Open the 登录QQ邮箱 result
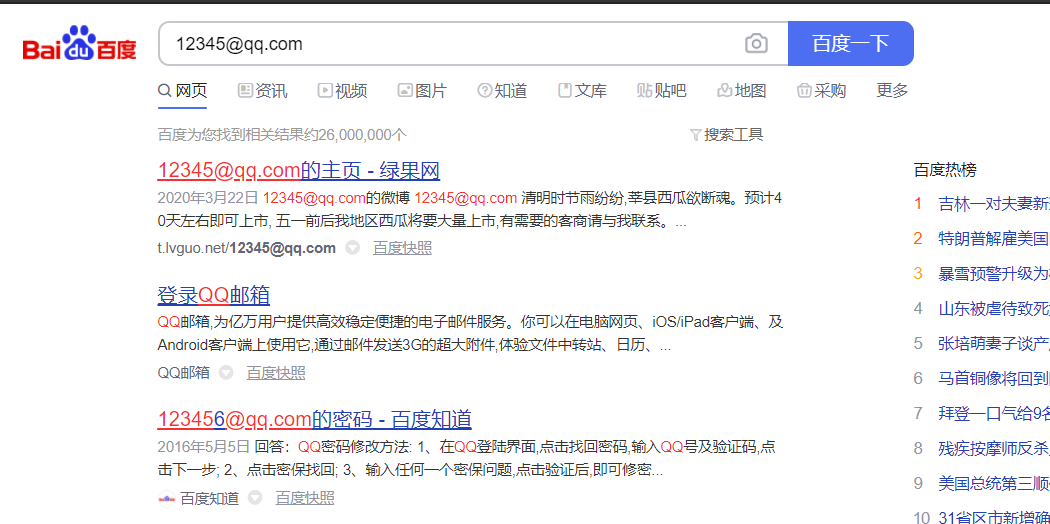 pos(214,295)
